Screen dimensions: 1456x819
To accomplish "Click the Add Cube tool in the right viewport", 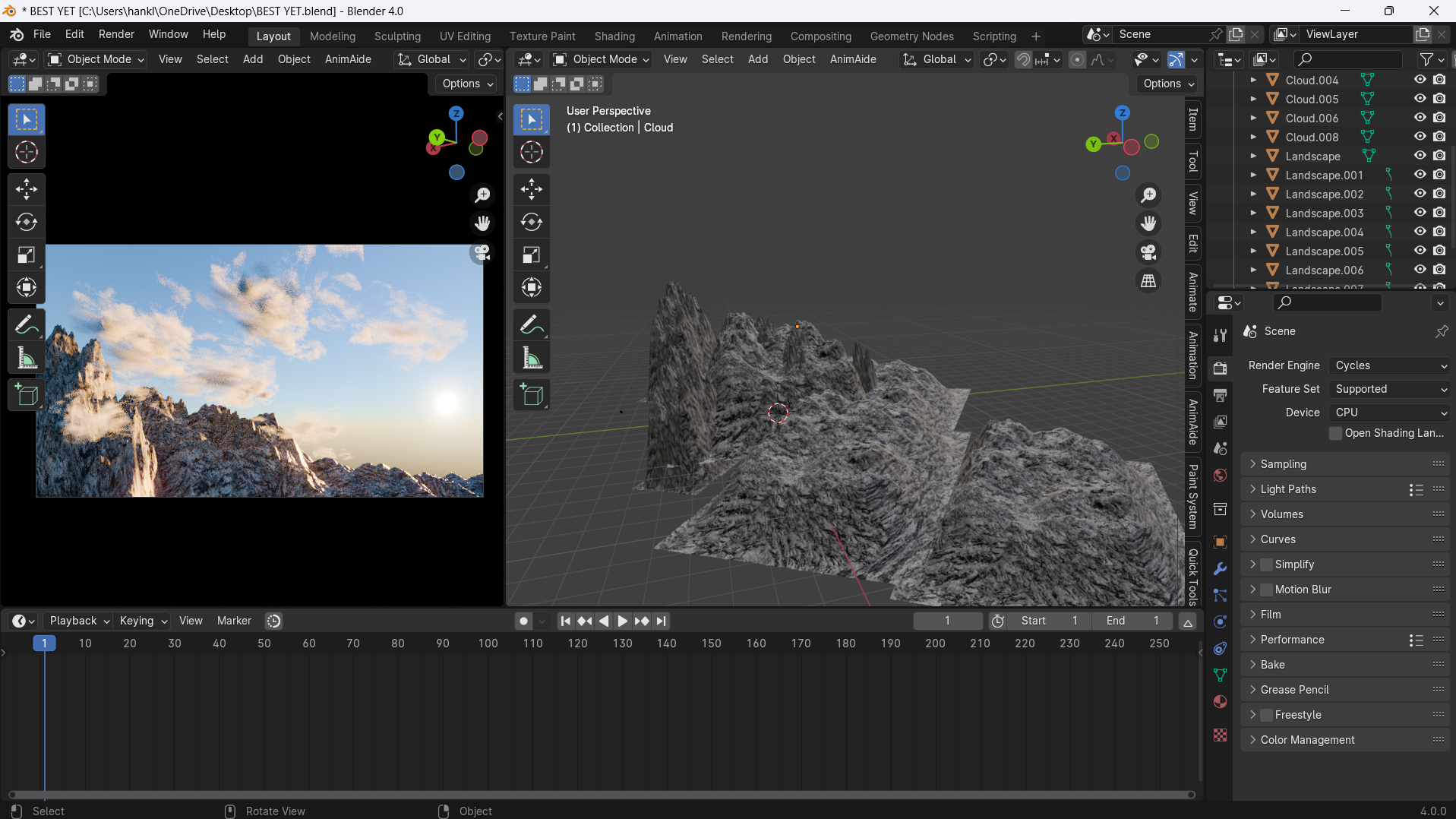I will click(x=532, y=395).
